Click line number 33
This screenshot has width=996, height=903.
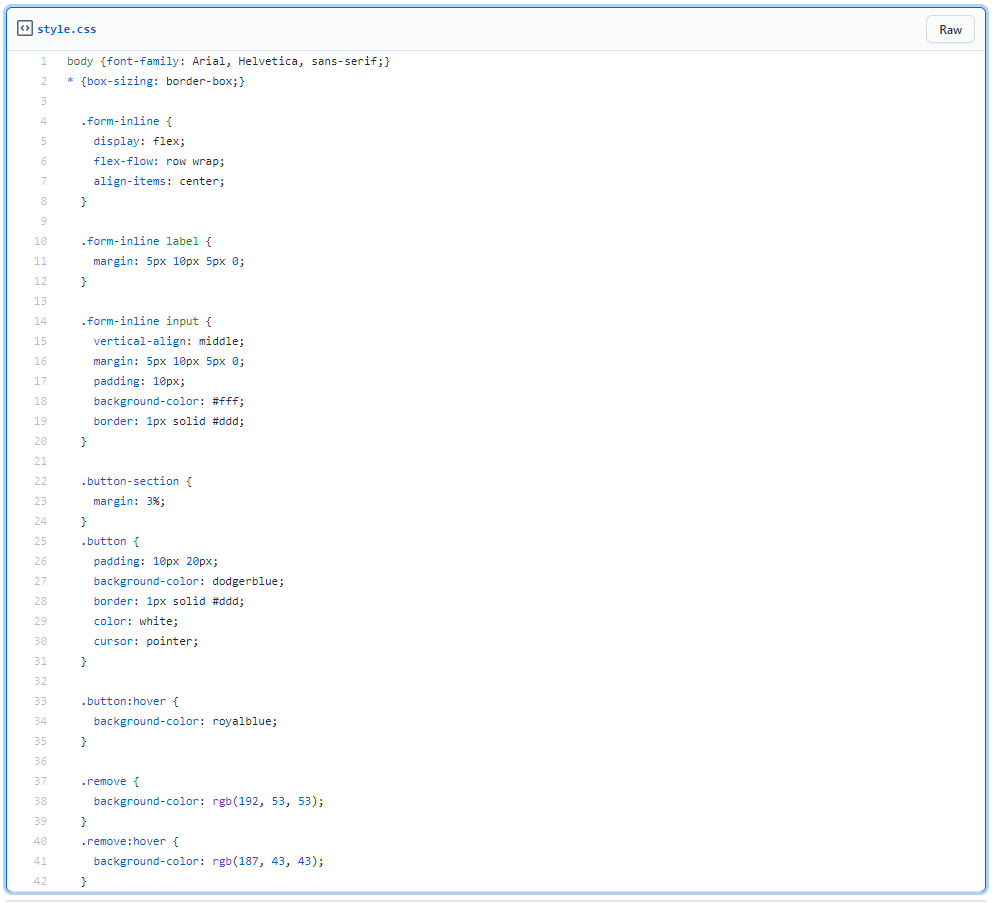pyautogui.click(x=40, y=701)
